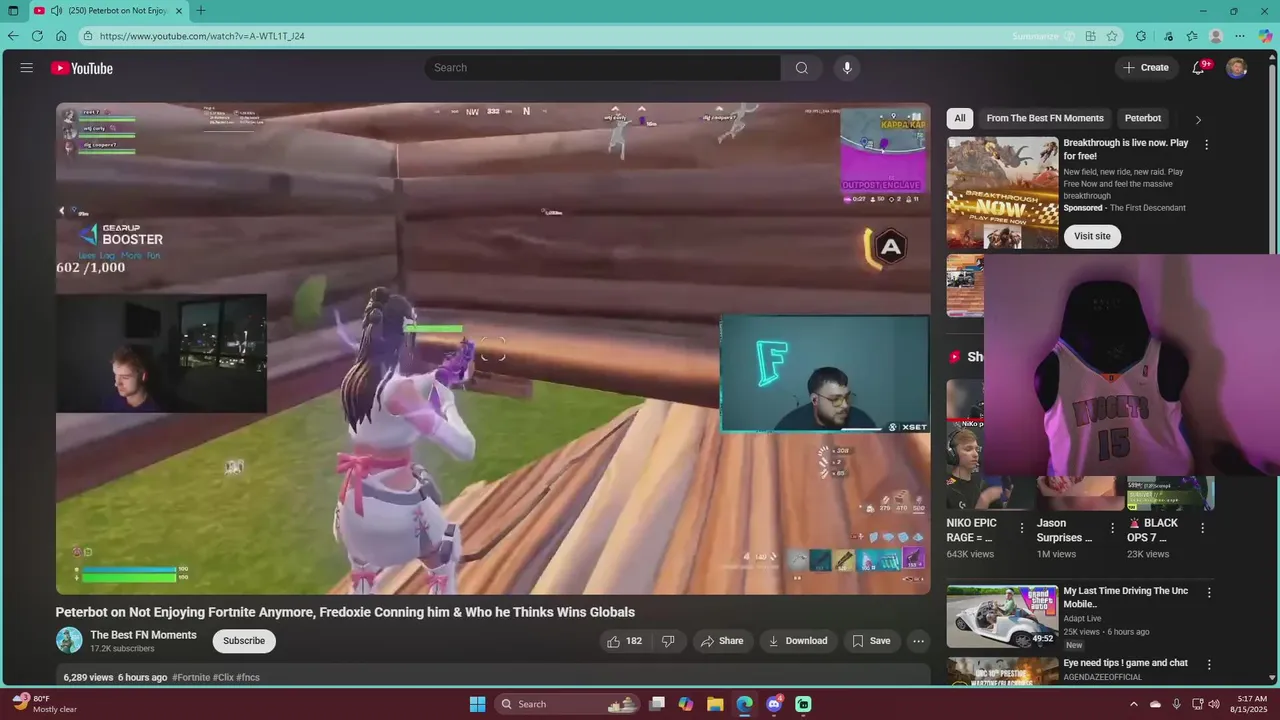Open Edge tab actions menu

point(13,11)
